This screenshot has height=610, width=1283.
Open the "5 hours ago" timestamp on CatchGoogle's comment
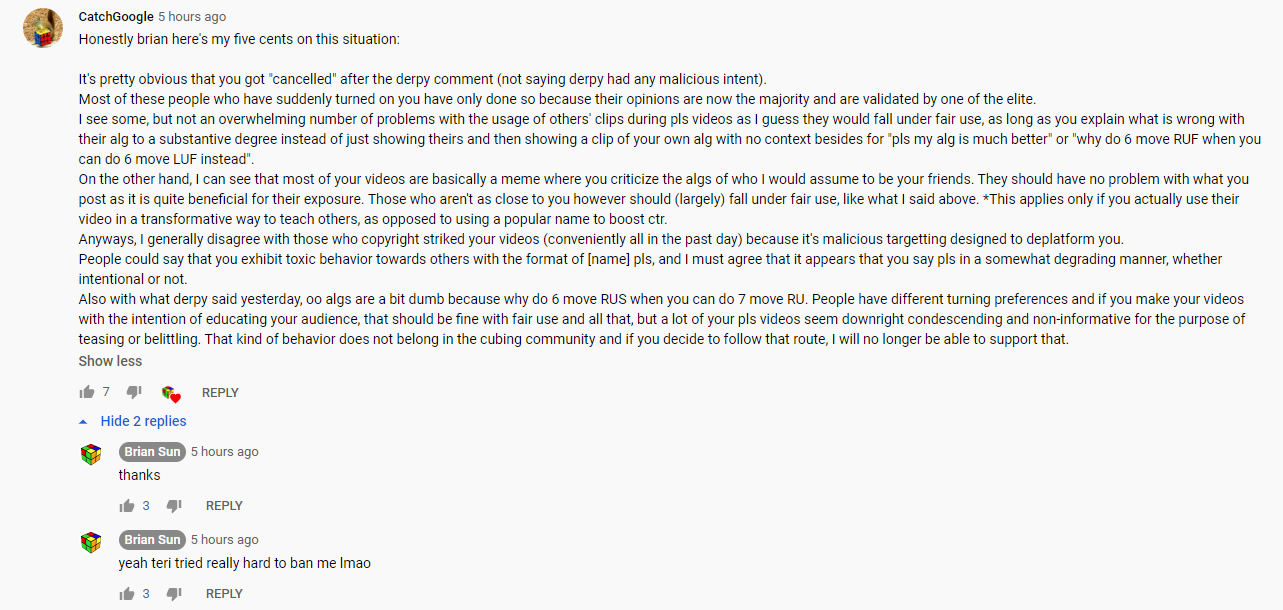tap(192, 17)
